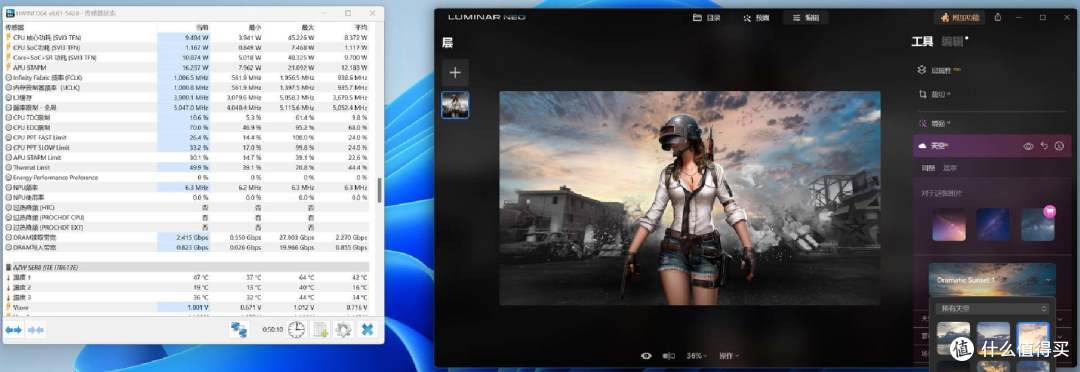The image size is (1080, 372).
Task: Click HWiNFO collapse columns arrows button
Action: pos(36,330)
